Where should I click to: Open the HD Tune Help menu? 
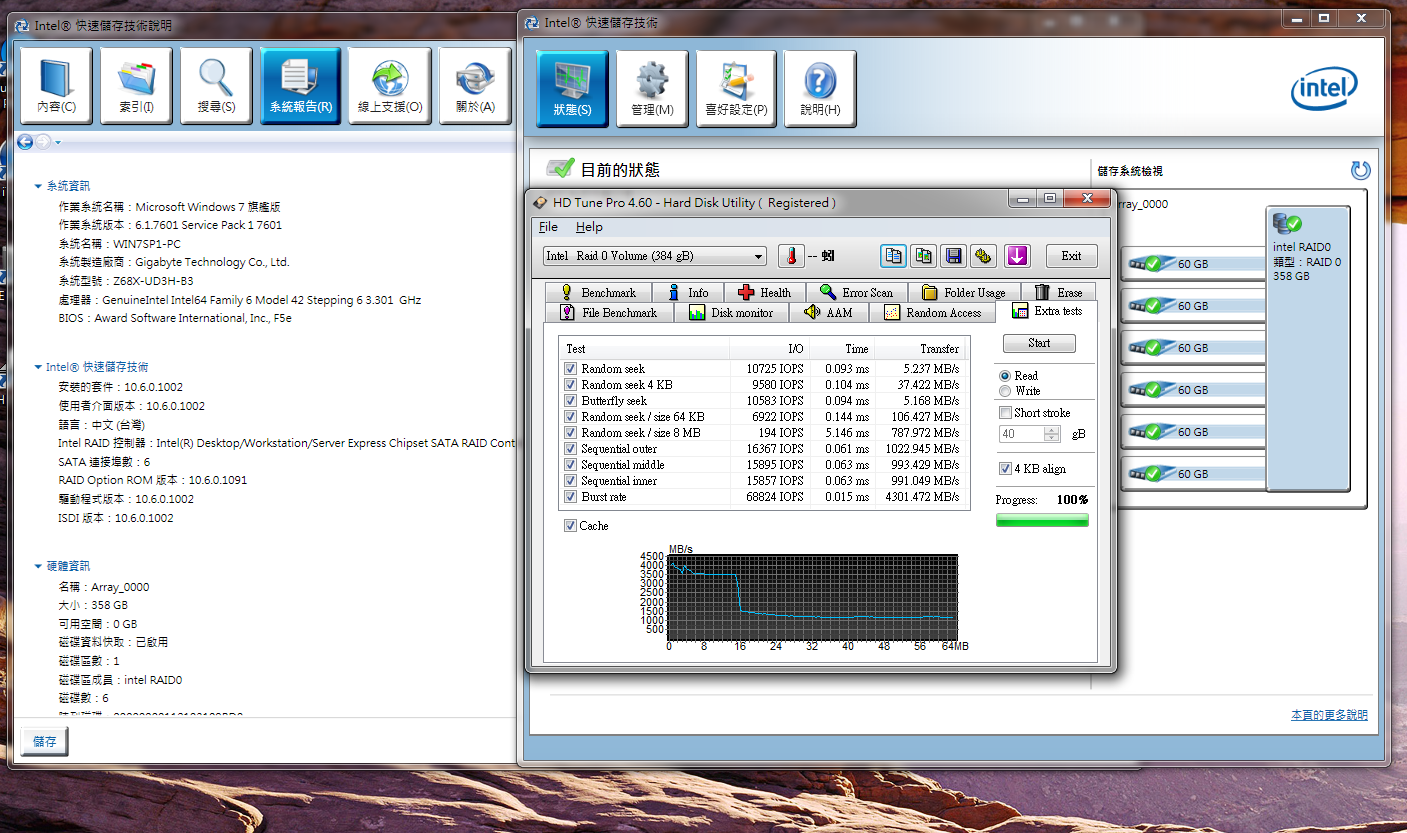pos(589,227)
